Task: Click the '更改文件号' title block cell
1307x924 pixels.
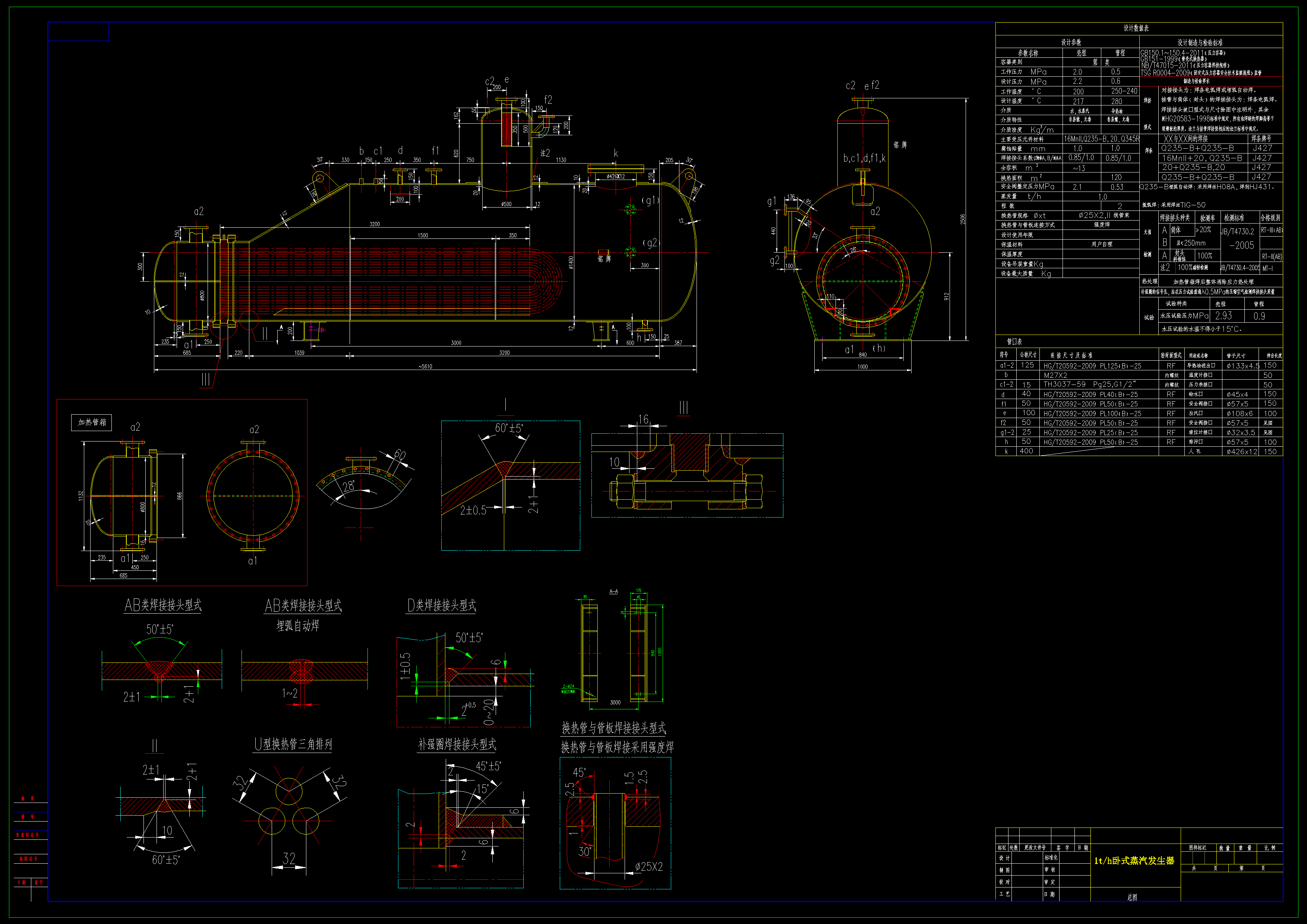Action: pyautogui.click(x=1035, y=848)
